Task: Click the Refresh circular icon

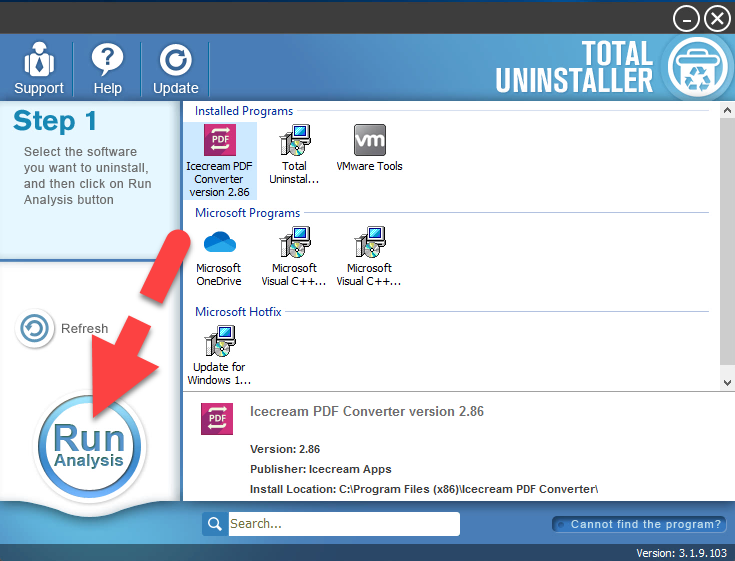Action: (35, 328)
